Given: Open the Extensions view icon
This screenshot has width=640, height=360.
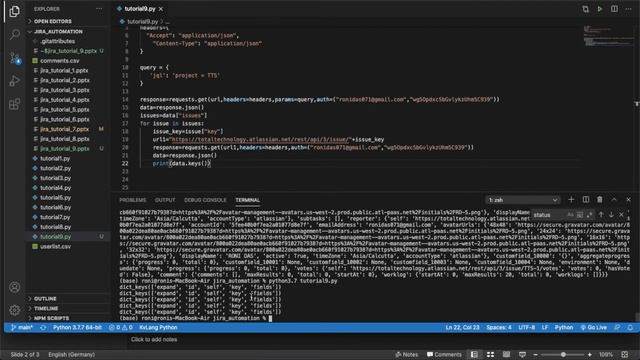Looking at the screenshot, I should pyautogui.click(x=15, y=104).
